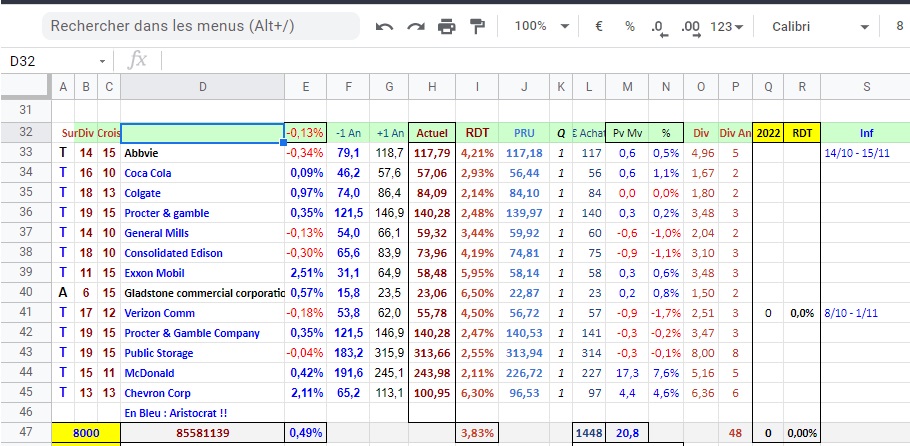Click the 7,6% value for McDonald
This screenshot has height=446, width=910.
666,373
